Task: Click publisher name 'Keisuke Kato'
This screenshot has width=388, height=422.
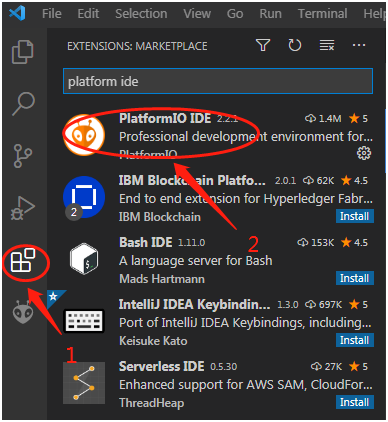Action: tap(153, 341)
